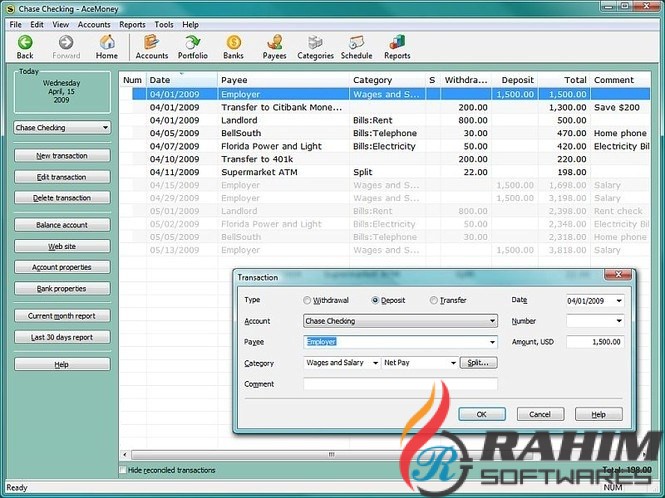The image size is (665, 498).
Task: Select the Deposit radio button
Action: 375,300
